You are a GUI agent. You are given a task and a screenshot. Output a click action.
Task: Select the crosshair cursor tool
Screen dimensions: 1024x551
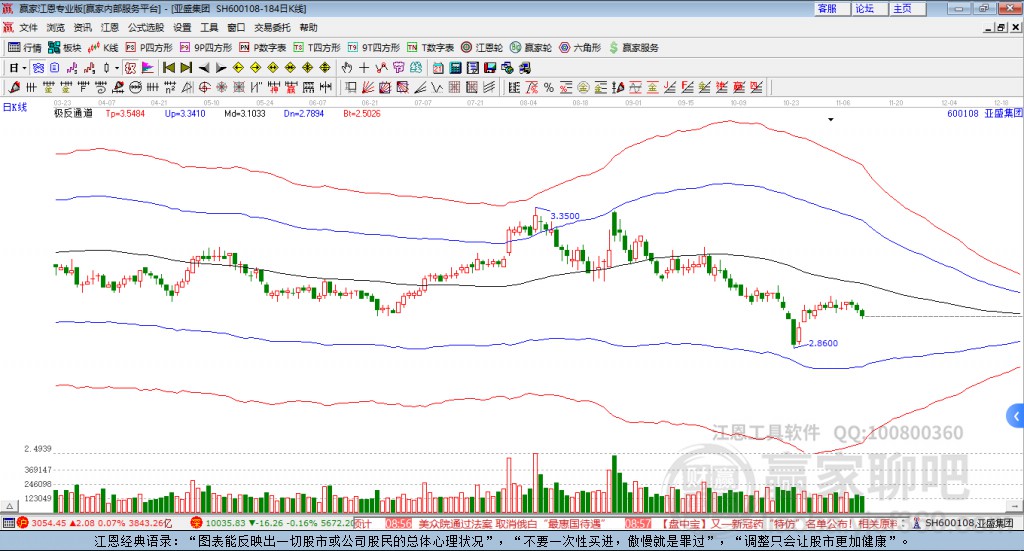[365, 68]
